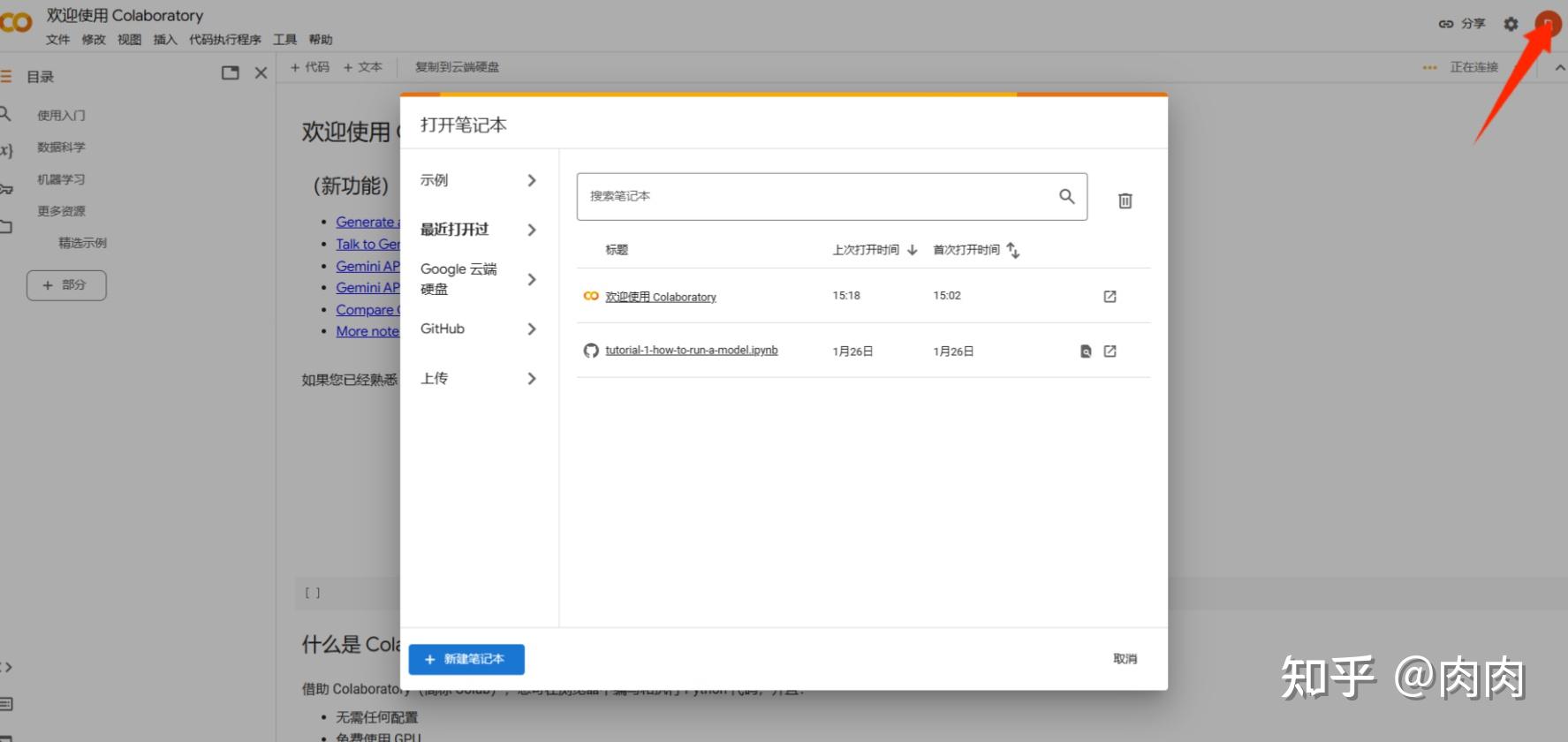
Task: Expand the GitHub section
Action: pyautogui.click(x=477, y=329)
